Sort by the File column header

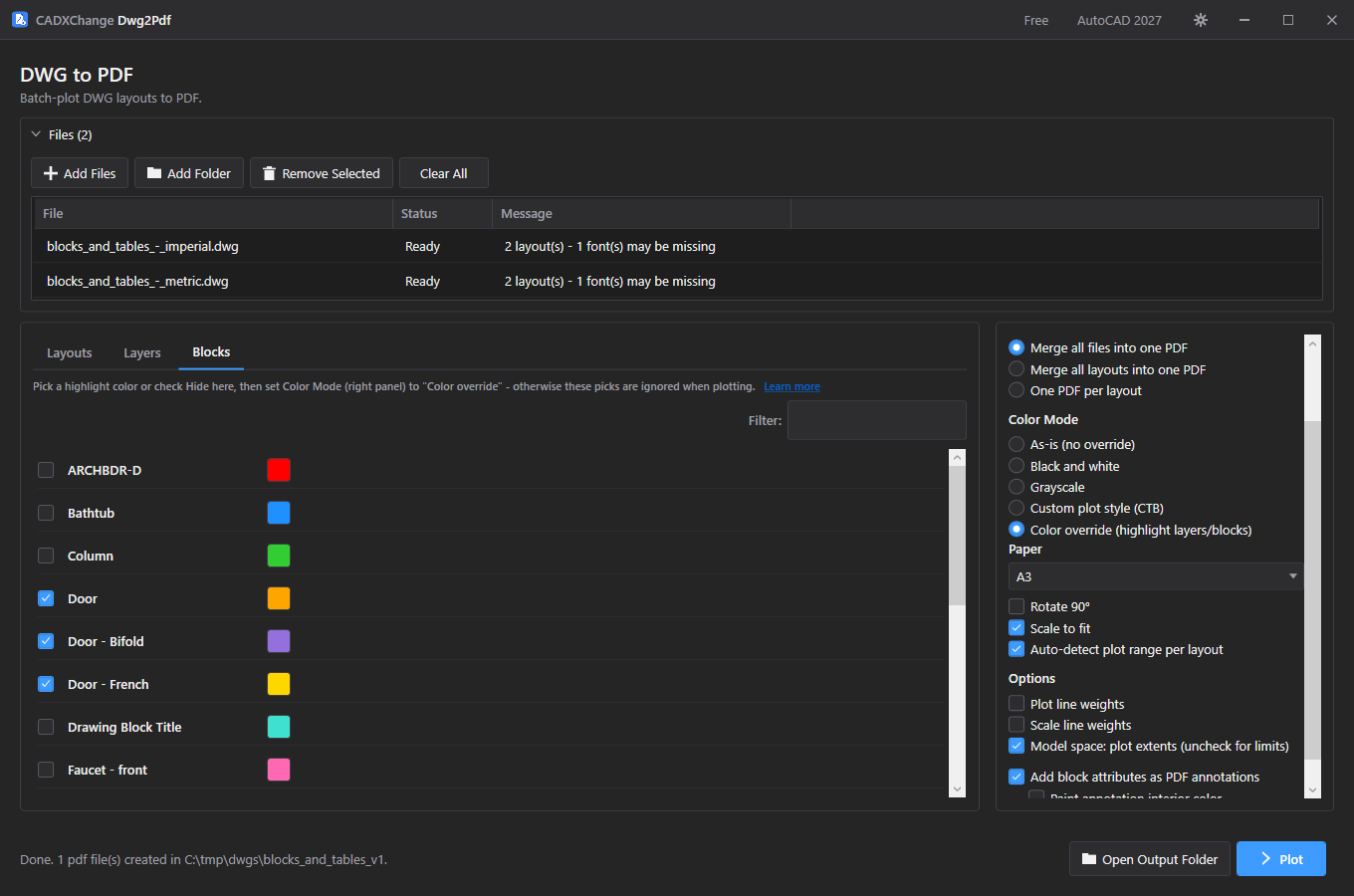(x=213, y=213)
